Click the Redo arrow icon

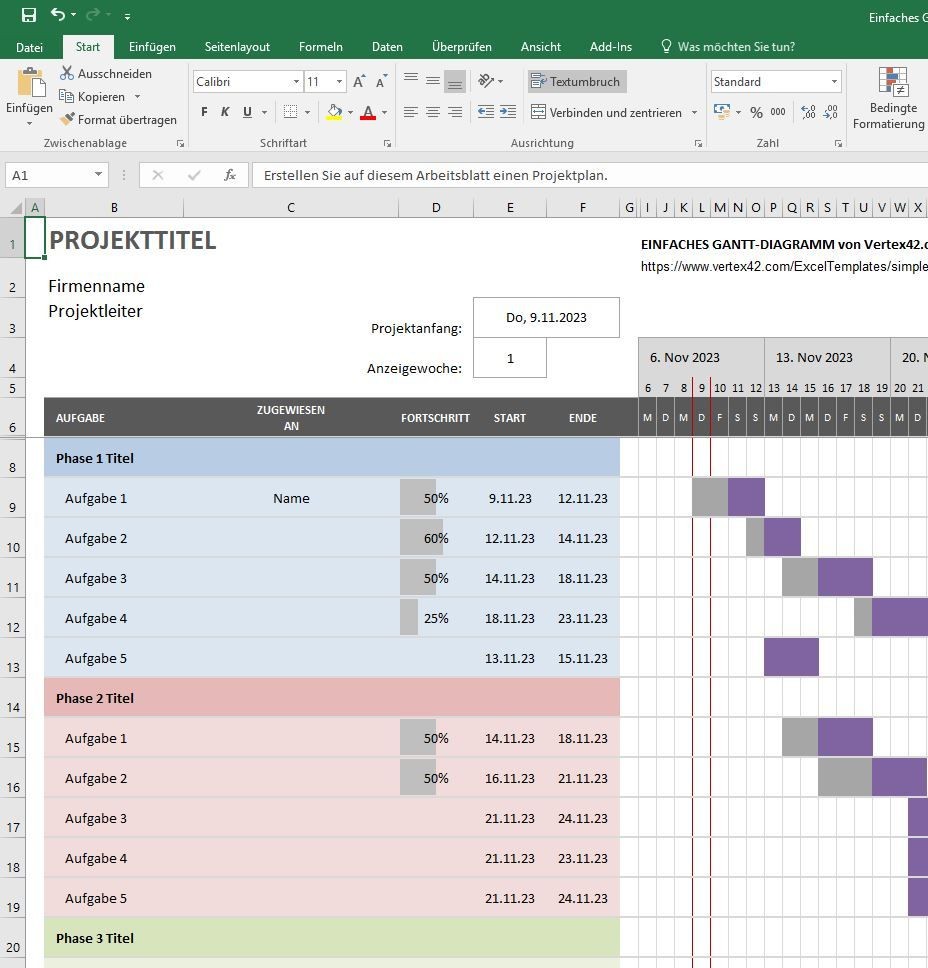click(x=93, y=14)
